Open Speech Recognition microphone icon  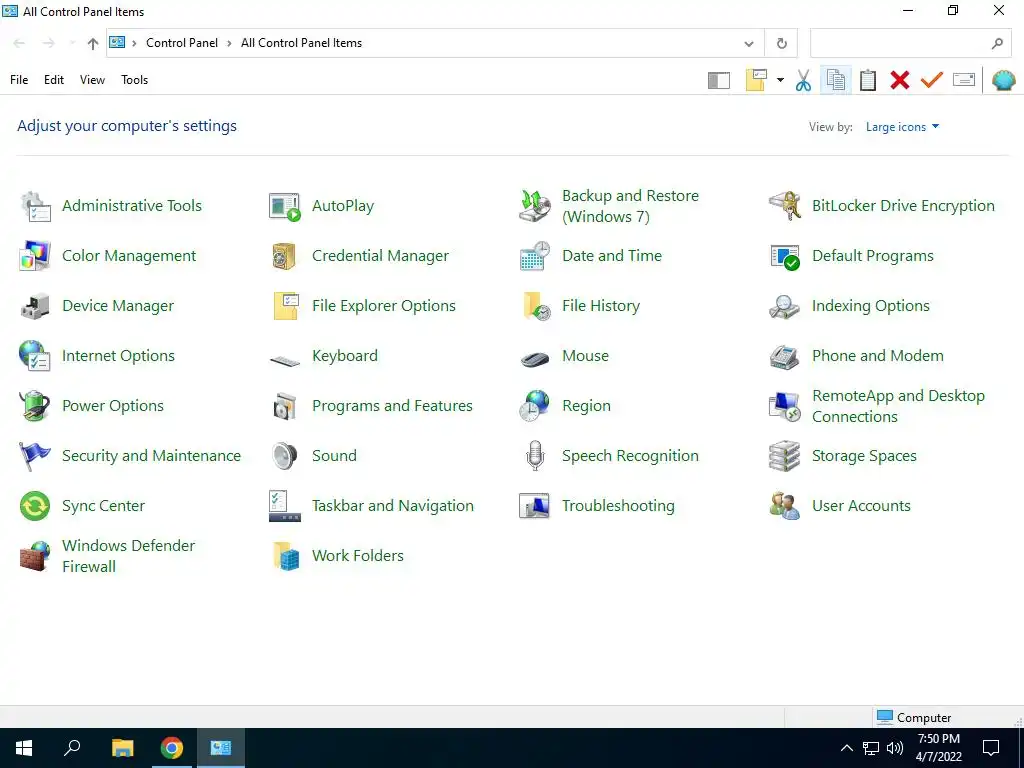click(x=535, y=456)
